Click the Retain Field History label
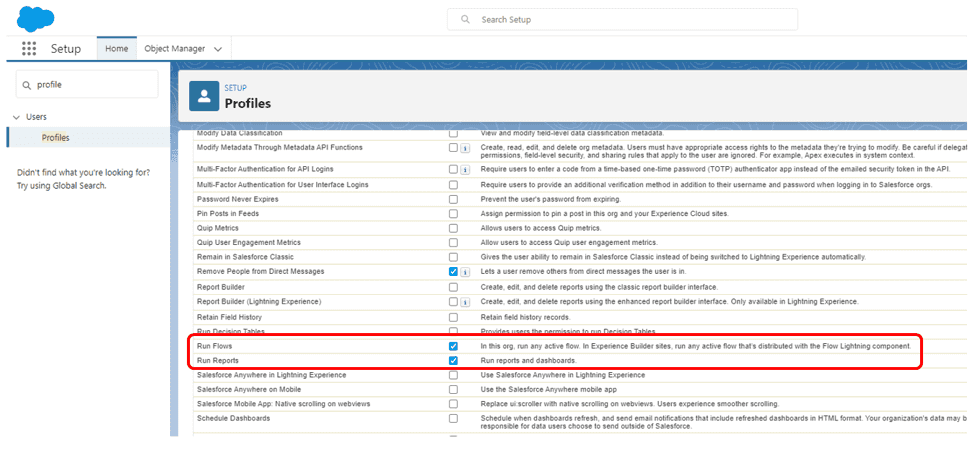Viewport: 975px width, 461px height. 230,317
